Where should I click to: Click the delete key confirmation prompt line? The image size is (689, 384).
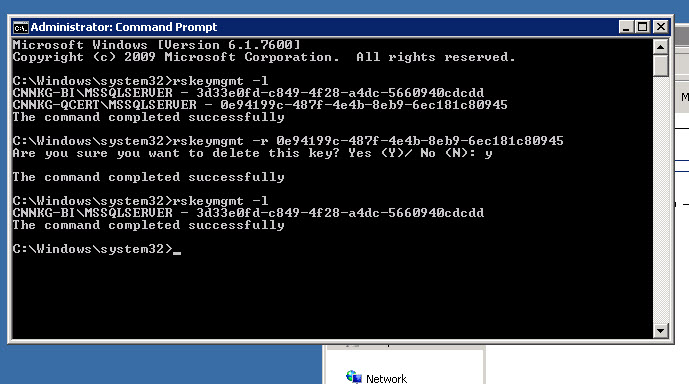[x=252, y=153]
